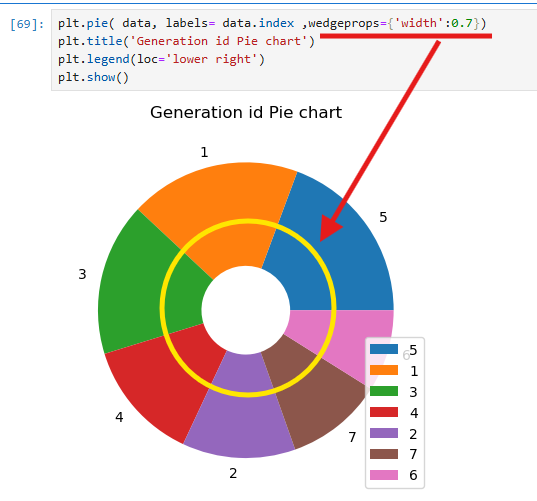Click the red legend swatch for 4

point(384,412)
